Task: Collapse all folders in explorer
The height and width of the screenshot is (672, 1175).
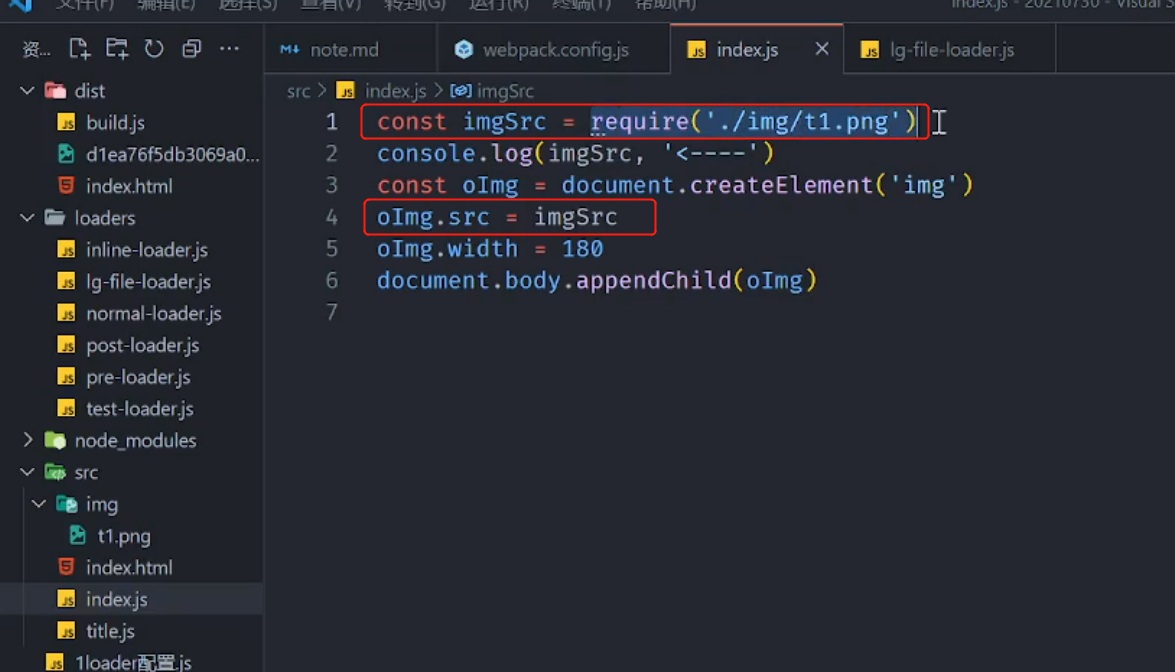Action: (x=191, y=49)
